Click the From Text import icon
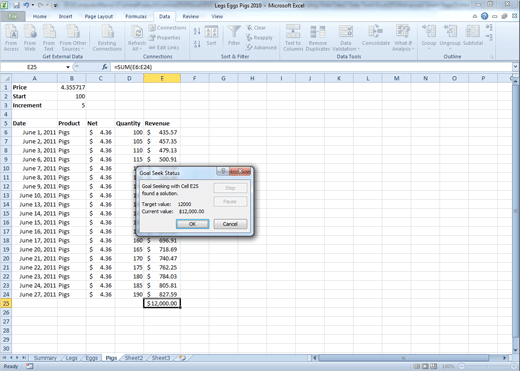520x371 pixels. coord(49,38)
